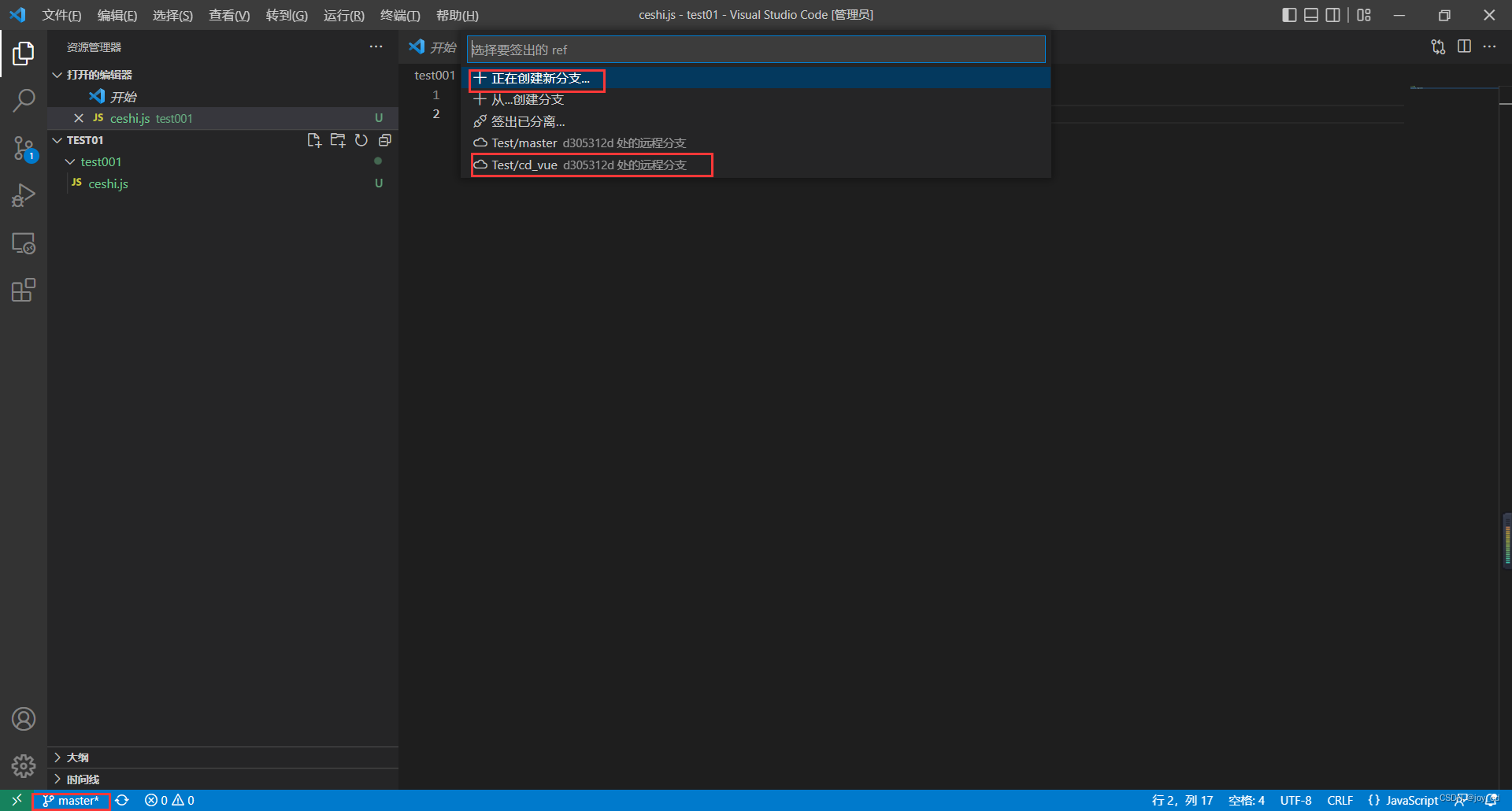Expand the 大纲 outline section
Viewport: 1512px width, 811px height.
pyautogui.click(x=223, y=757)
